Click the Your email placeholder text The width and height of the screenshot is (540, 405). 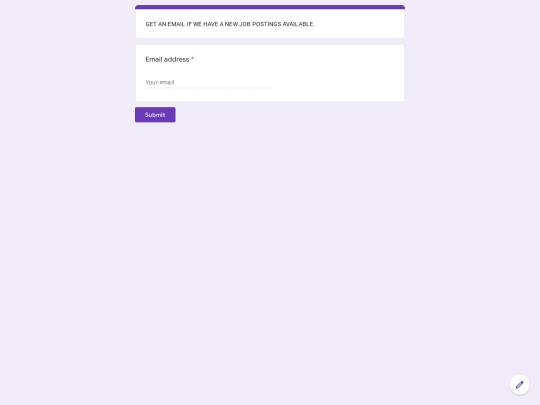(x=160, y=82)
